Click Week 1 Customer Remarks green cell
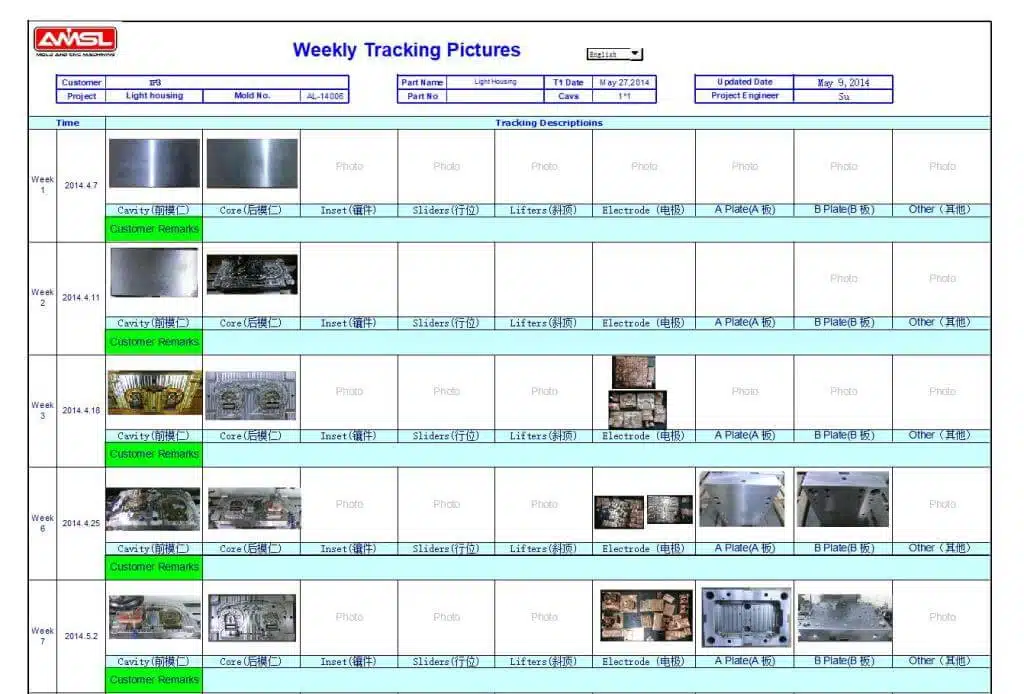This screenshot has width=1024, height=694. point(154,229)
